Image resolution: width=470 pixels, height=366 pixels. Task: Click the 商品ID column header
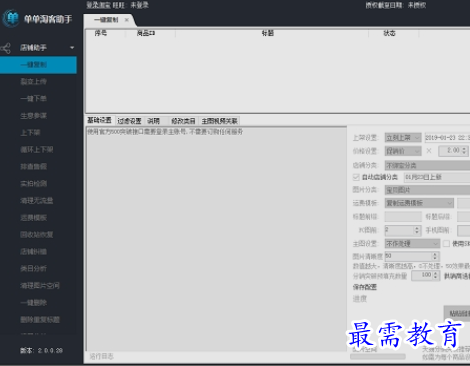(x=146, y=33)
